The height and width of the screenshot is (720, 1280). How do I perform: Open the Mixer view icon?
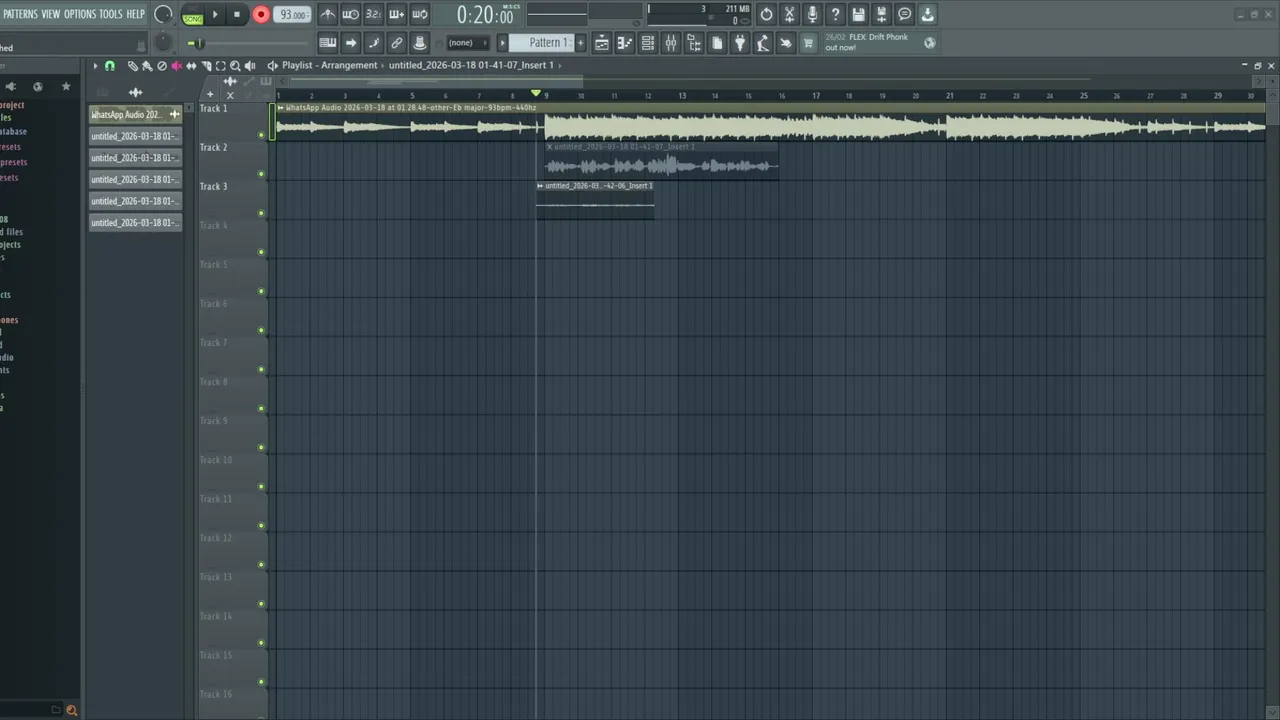click(x=671, y=43)
